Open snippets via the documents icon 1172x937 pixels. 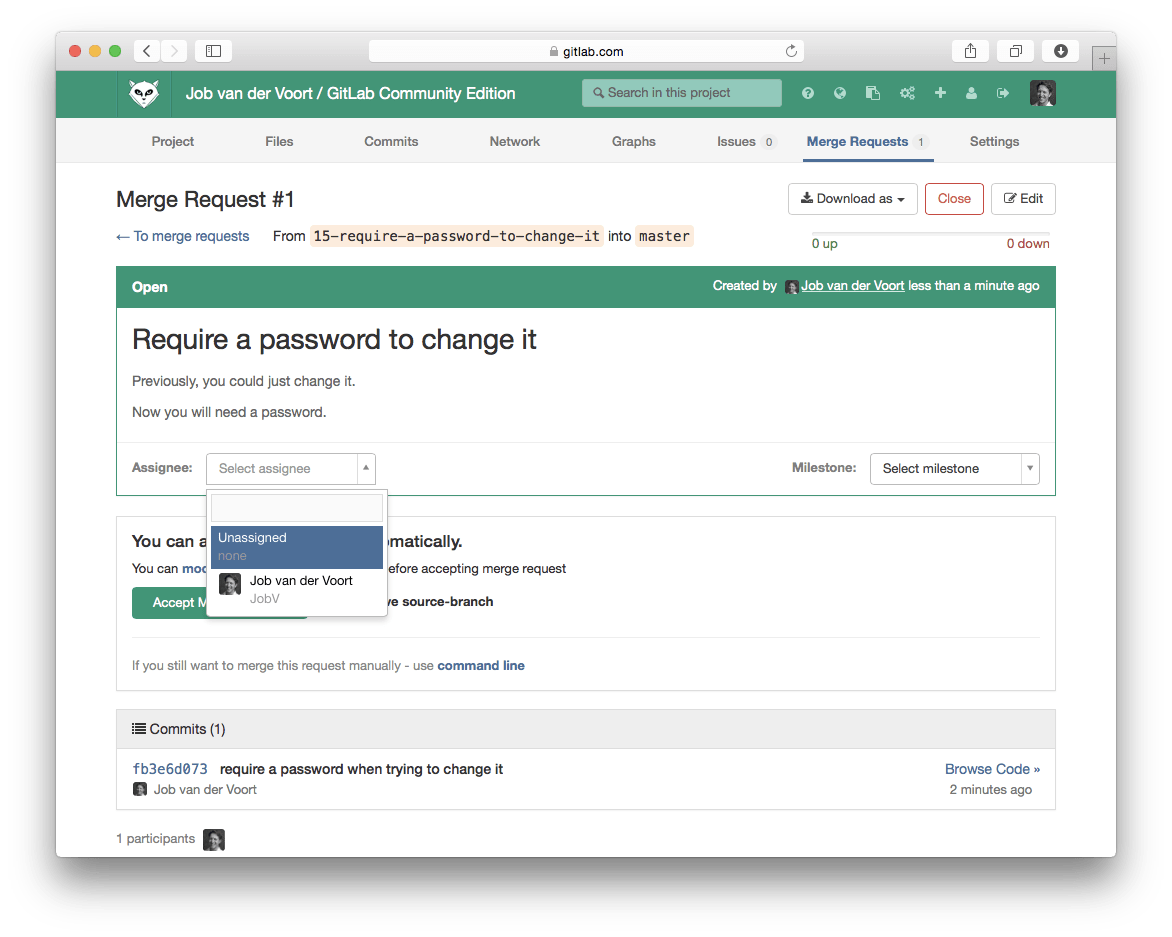(x=873, y=93)
